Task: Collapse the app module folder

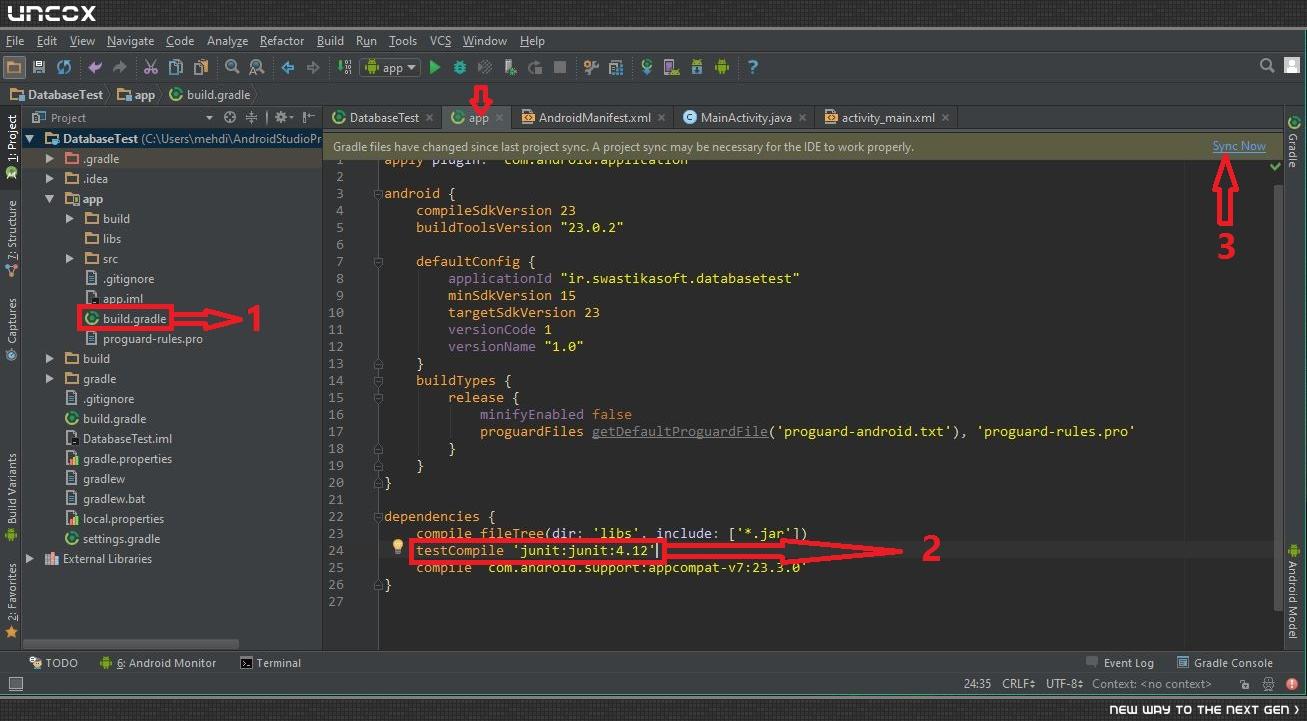Action: pyautogui.click(x=50, y=199)
